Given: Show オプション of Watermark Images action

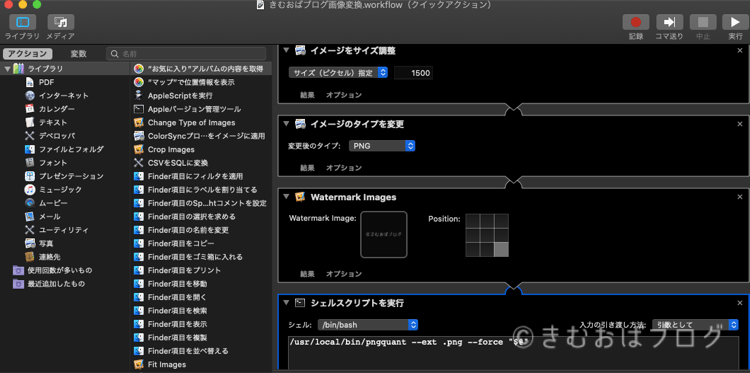Looking at the screenshot, I should (344, 274).
